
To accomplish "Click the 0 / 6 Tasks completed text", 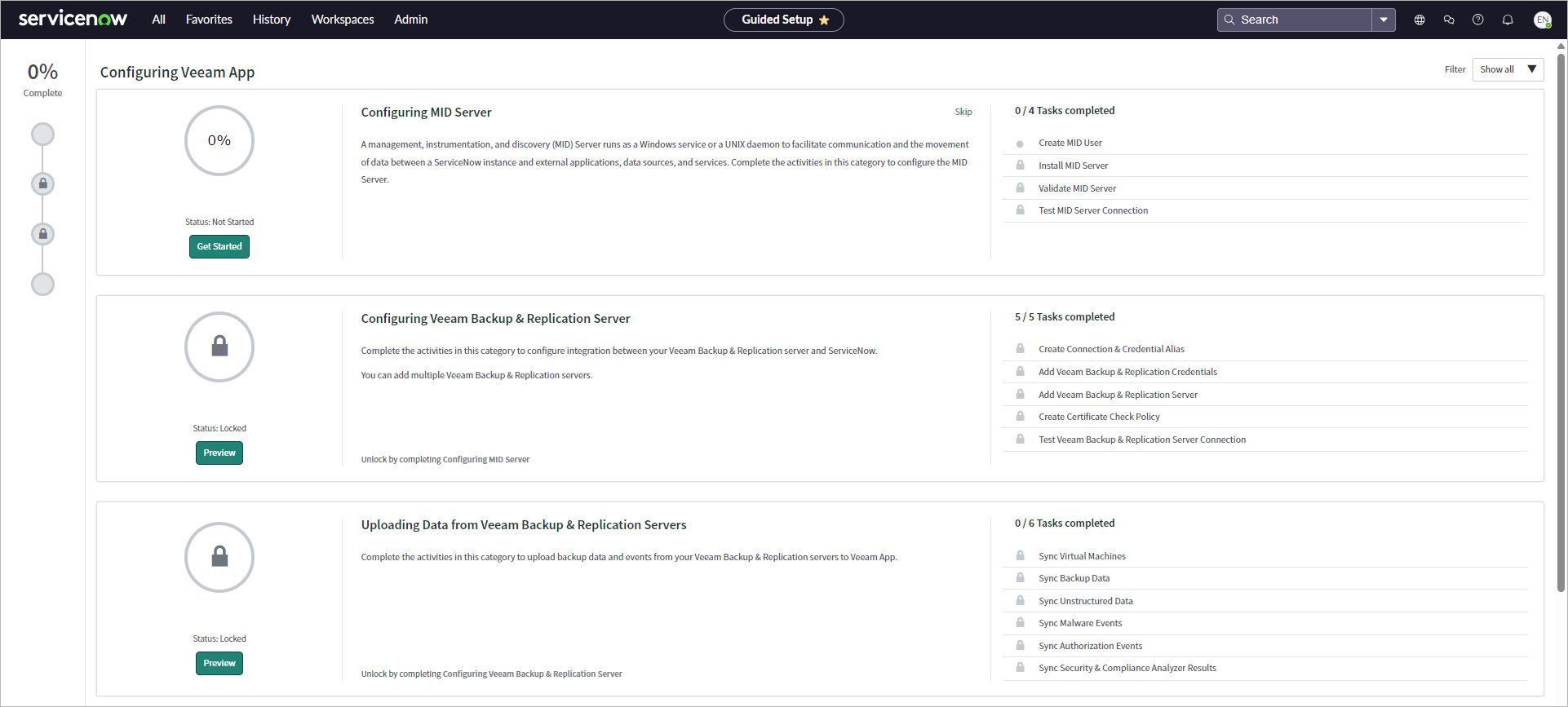I will 1065,523.
